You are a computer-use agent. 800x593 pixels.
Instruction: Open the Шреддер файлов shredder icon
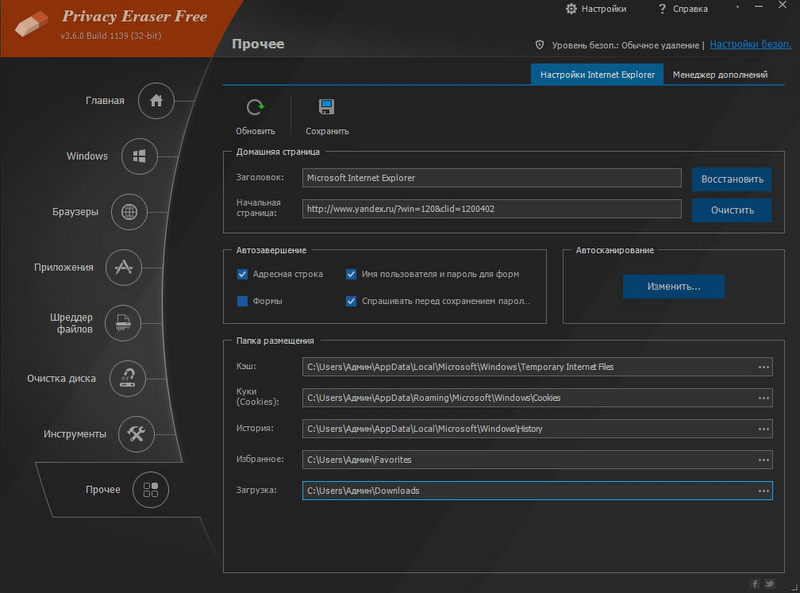pyautogui.click(x=123, y=323)
